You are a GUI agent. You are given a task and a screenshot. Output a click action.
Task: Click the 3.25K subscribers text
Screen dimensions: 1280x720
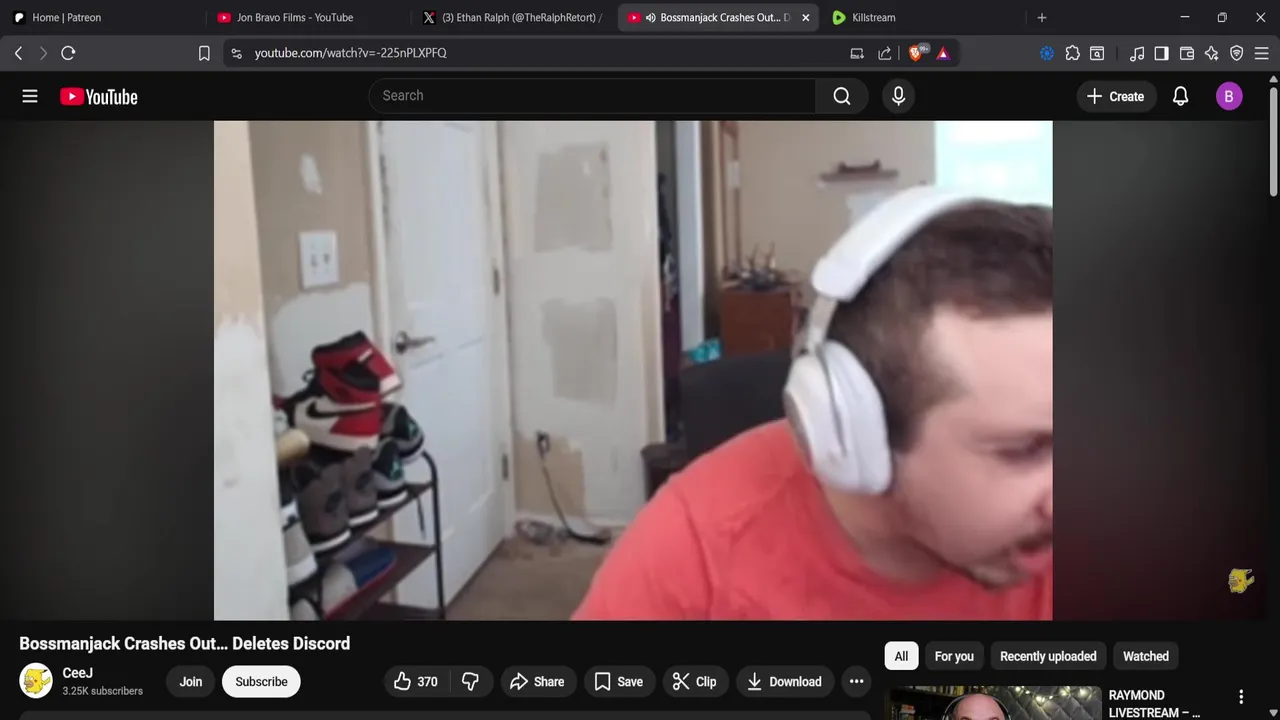(102, 691)
